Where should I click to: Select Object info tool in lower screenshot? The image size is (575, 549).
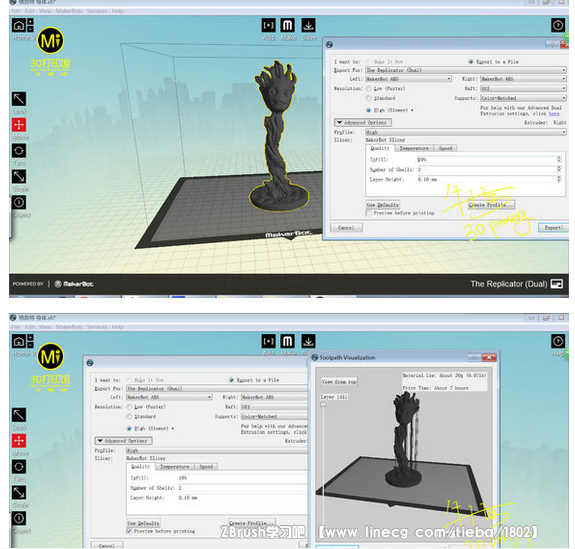(19, 518)
